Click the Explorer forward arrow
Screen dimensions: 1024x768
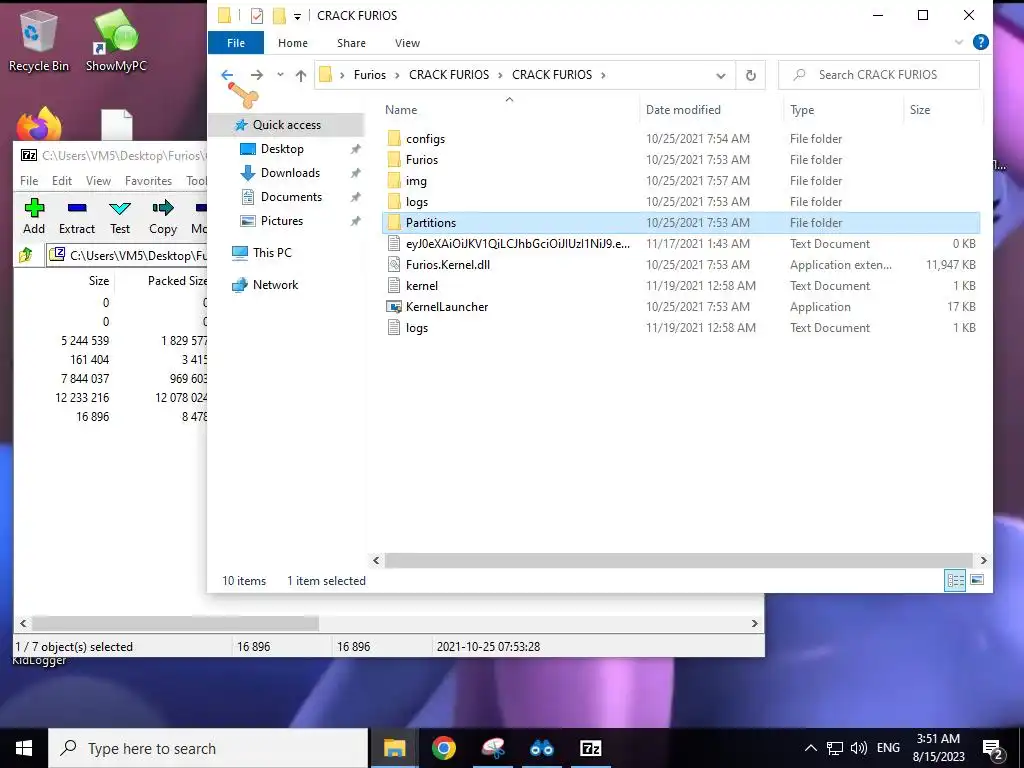click(257, 75)
